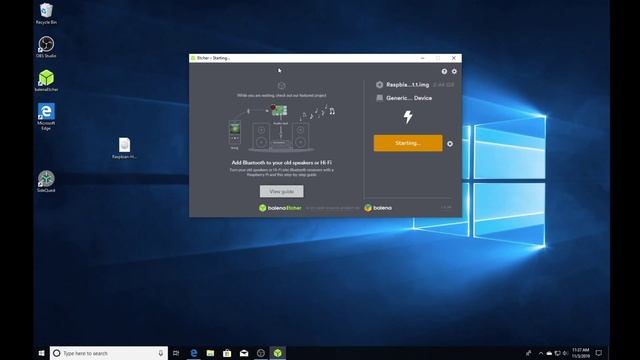Click the orange Starting button
Screen dimensions: 640x360
408,143
